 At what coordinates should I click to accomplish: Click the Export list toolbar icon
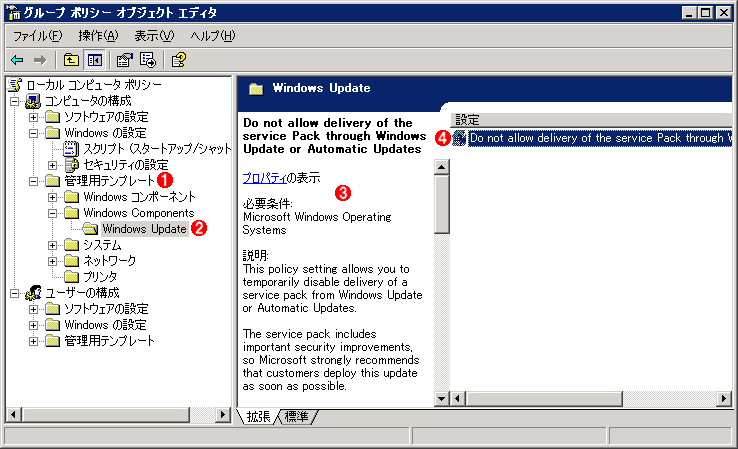coord(148,60)
